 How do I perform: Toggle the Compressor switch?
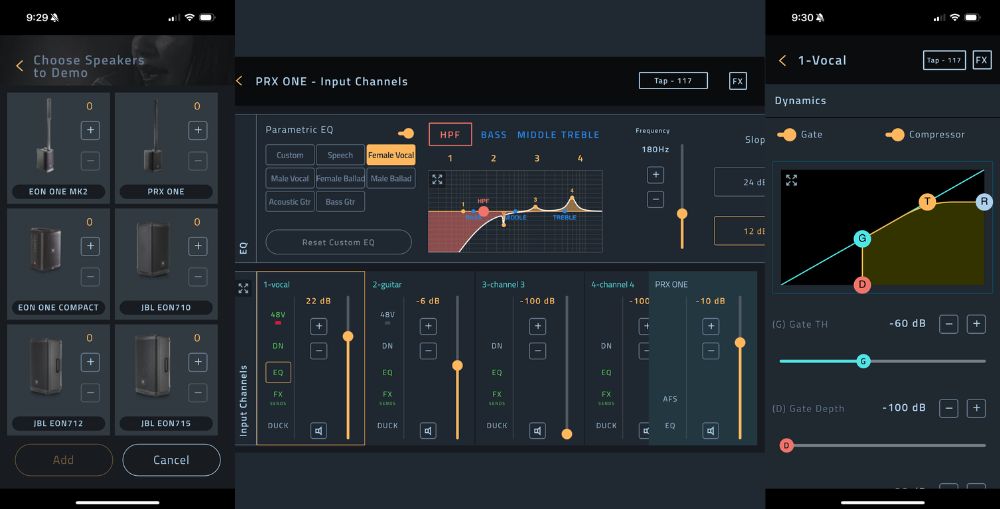(895, 135)
